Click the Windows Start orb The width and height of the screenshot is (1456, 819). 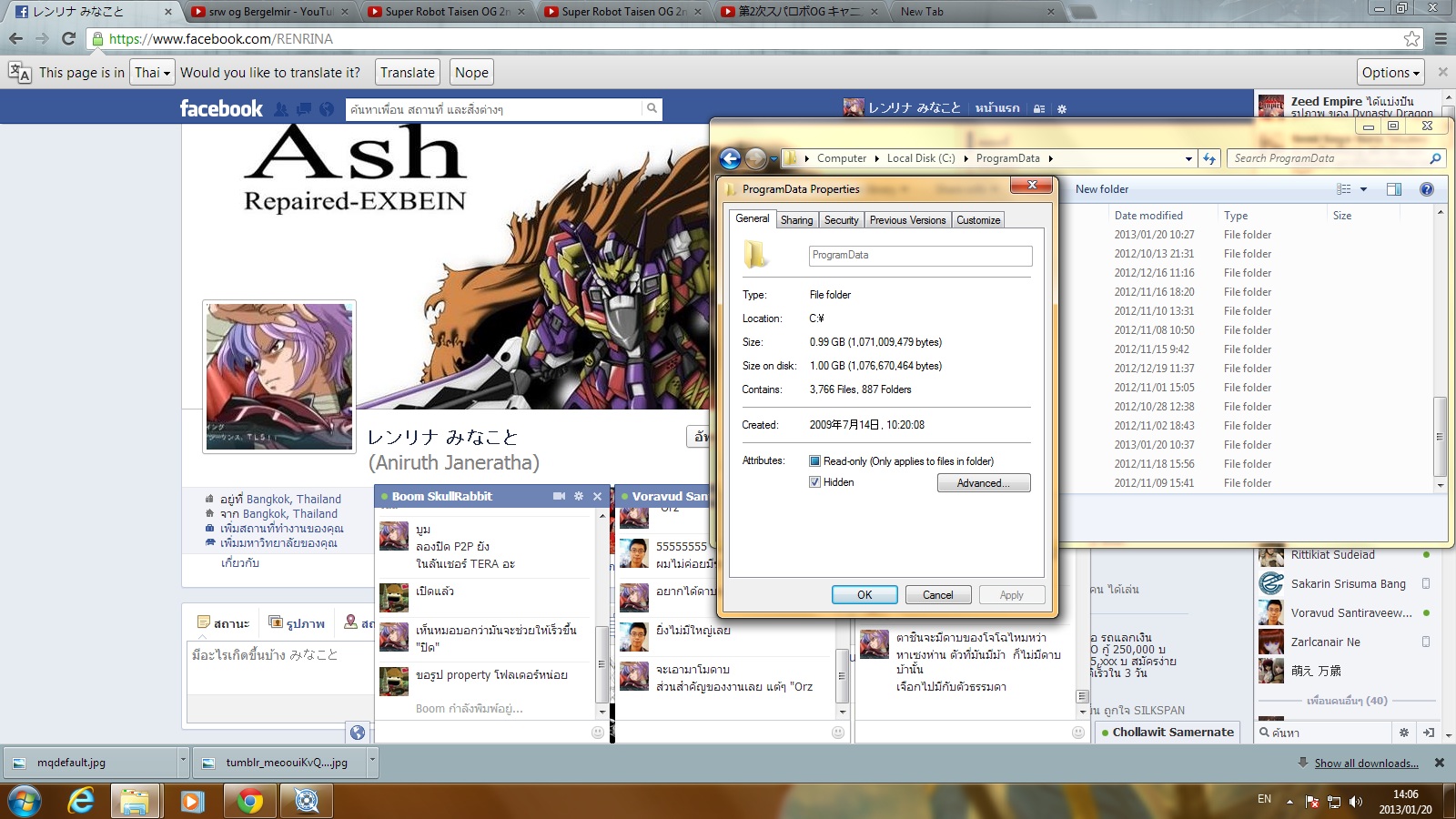click(x=25, y=801)
